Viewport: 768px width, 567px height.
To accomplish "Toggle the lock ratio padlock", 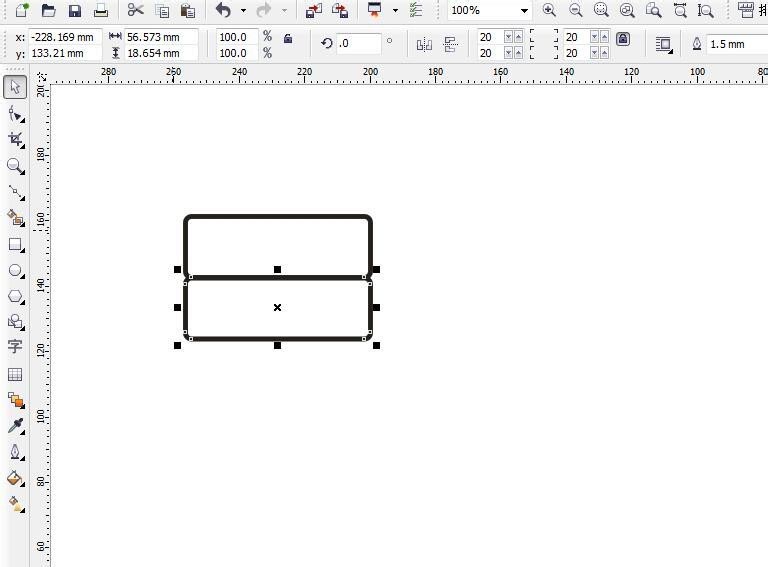I will (x=288, y=39).
